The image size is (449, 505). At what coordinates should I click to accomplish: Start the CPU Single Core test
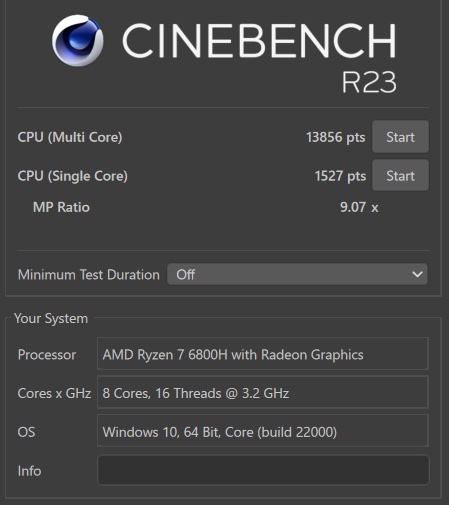point(400,175)
